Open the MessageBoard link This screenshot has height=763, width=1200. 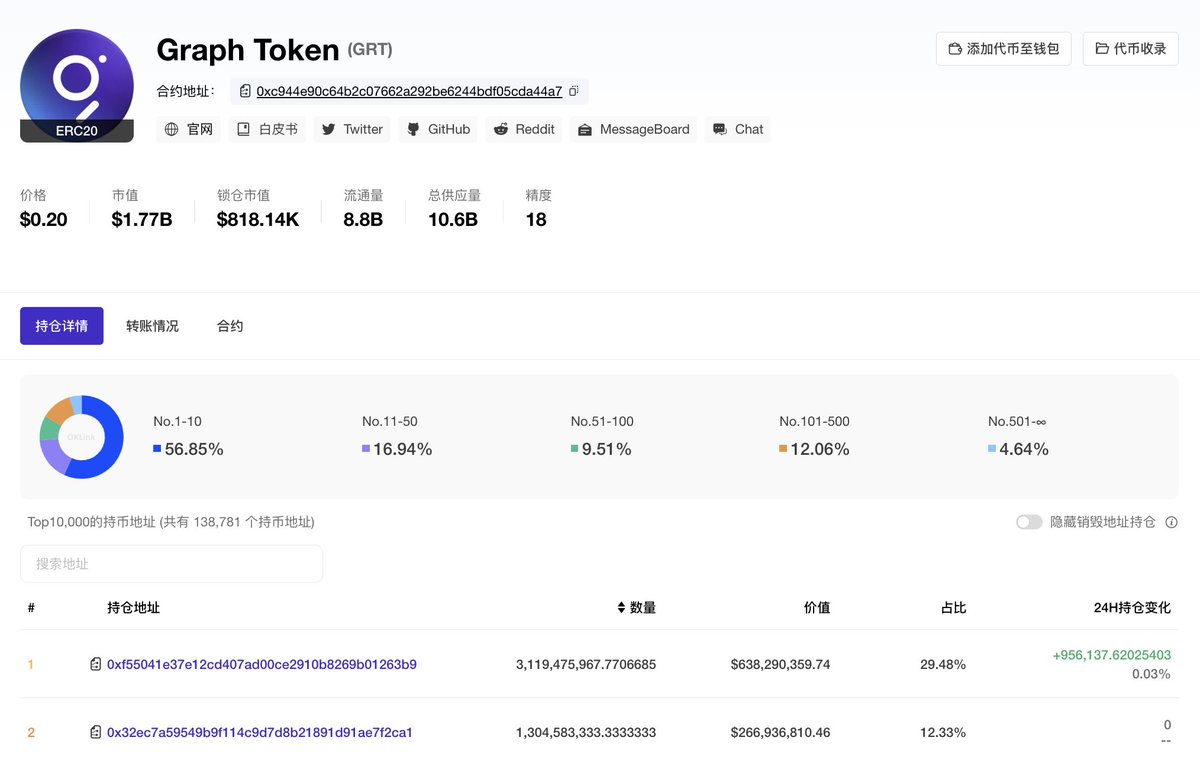point(633,129)
